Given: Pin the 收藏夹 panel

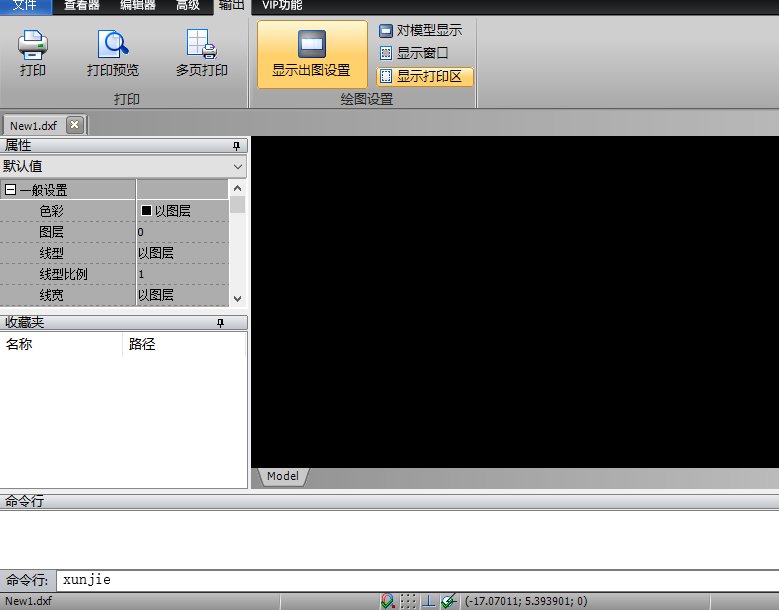Looking at the screenshot, I should coord(221,323).
